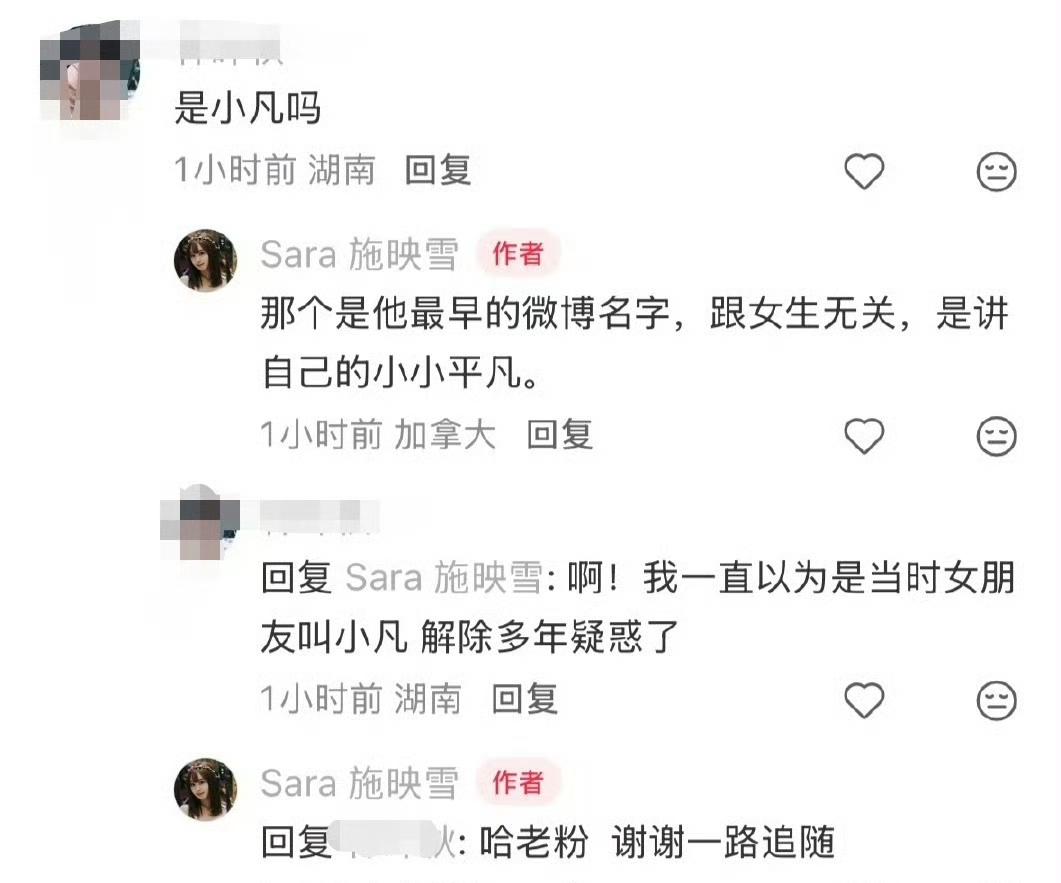Like the "是小凡吗" comment
This screenshot has width=1061, height=883.
[864, 171]
